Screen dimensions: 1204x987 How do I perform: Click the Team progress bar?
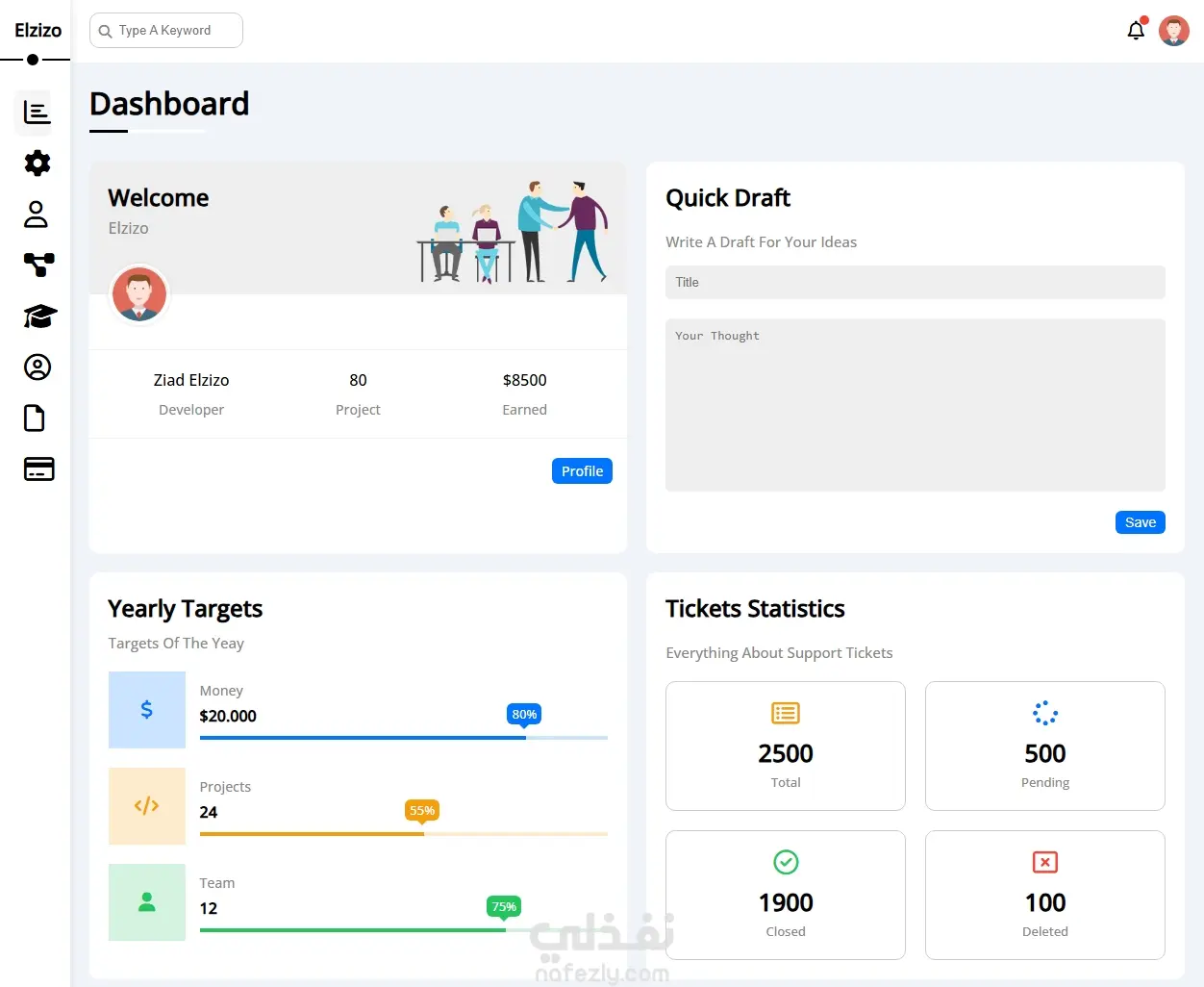coord(404,930)
